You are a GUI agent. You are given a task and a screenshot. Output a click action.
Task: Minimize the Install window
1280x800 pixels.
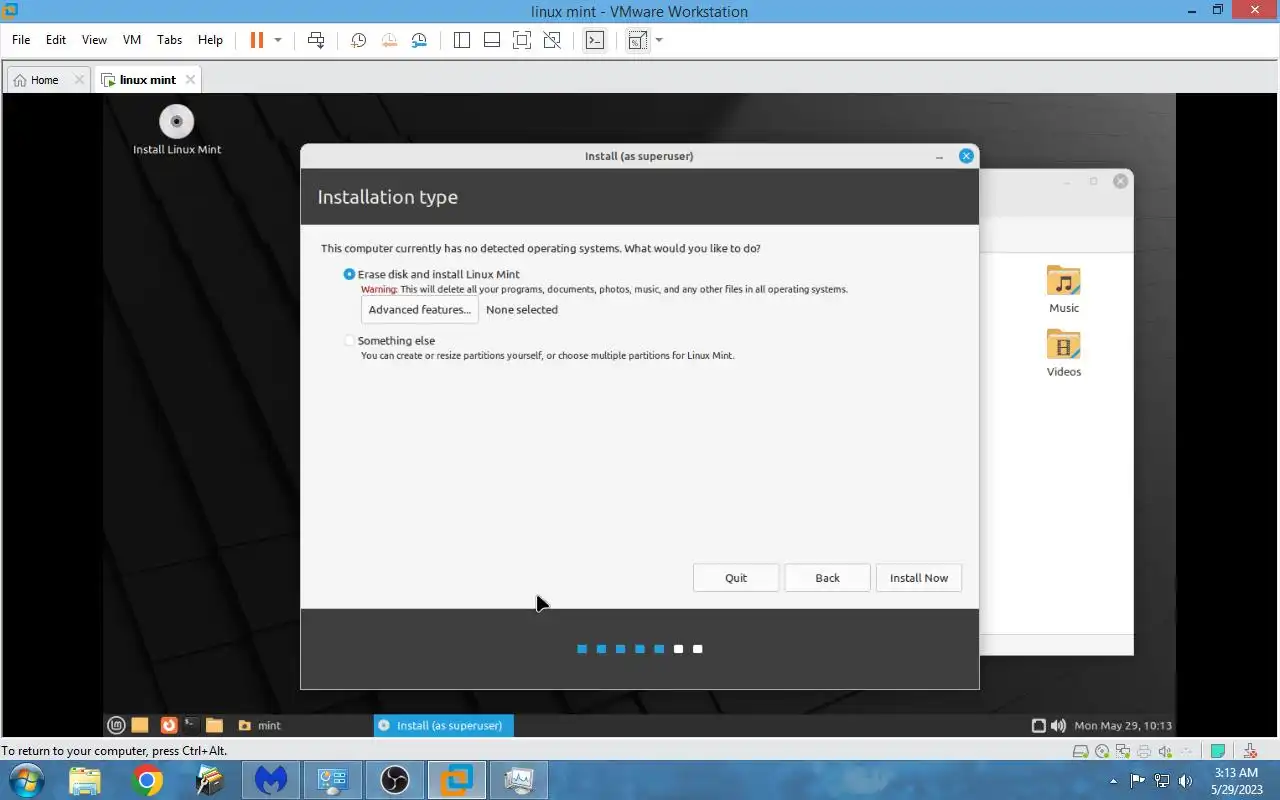tap(939, 156)
